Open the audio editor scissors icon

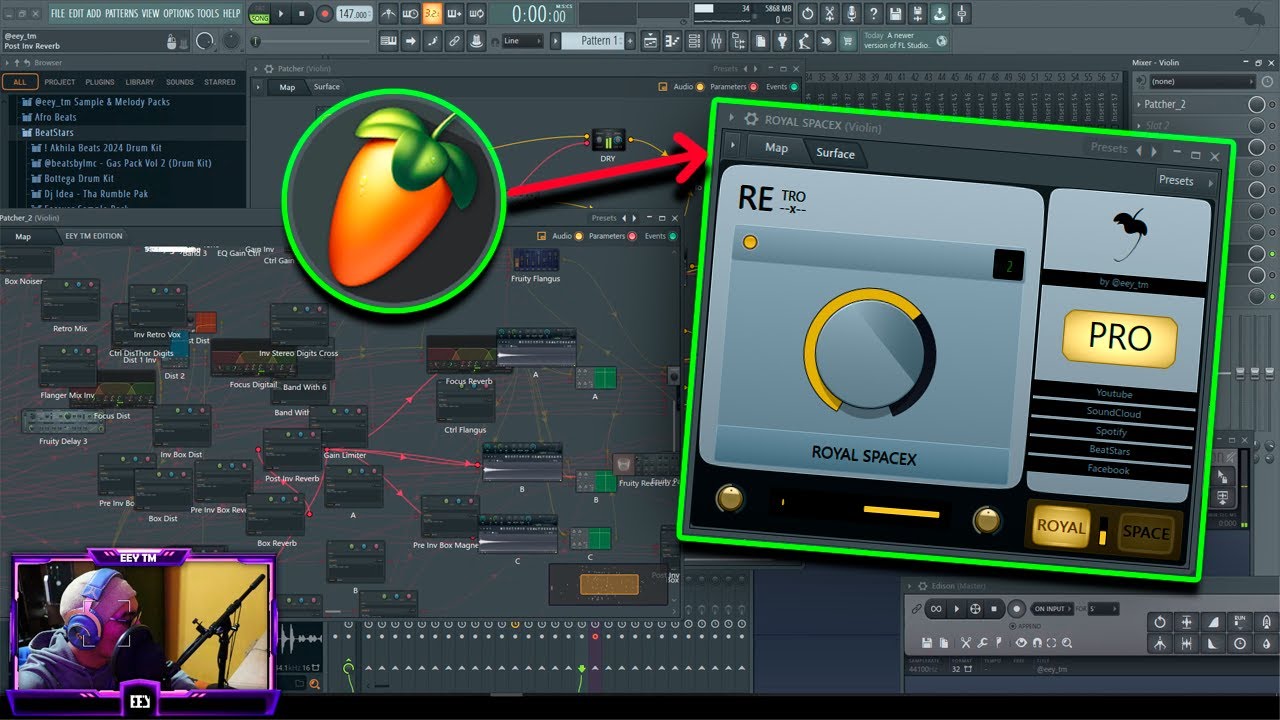[x=829, y=13]
